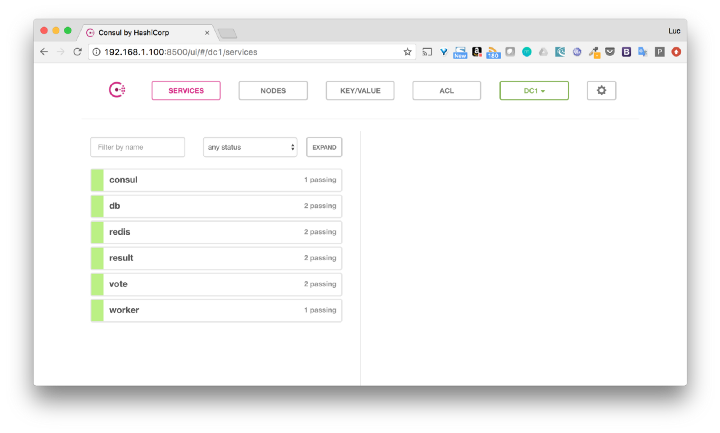Open the DC1 datacenter dropdown

534,90
